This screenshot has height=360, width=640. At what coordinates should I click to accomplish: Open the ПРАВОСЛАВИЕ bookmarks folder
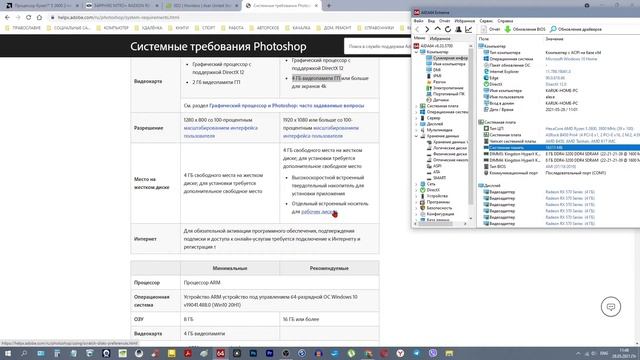(x=23, y=28)
